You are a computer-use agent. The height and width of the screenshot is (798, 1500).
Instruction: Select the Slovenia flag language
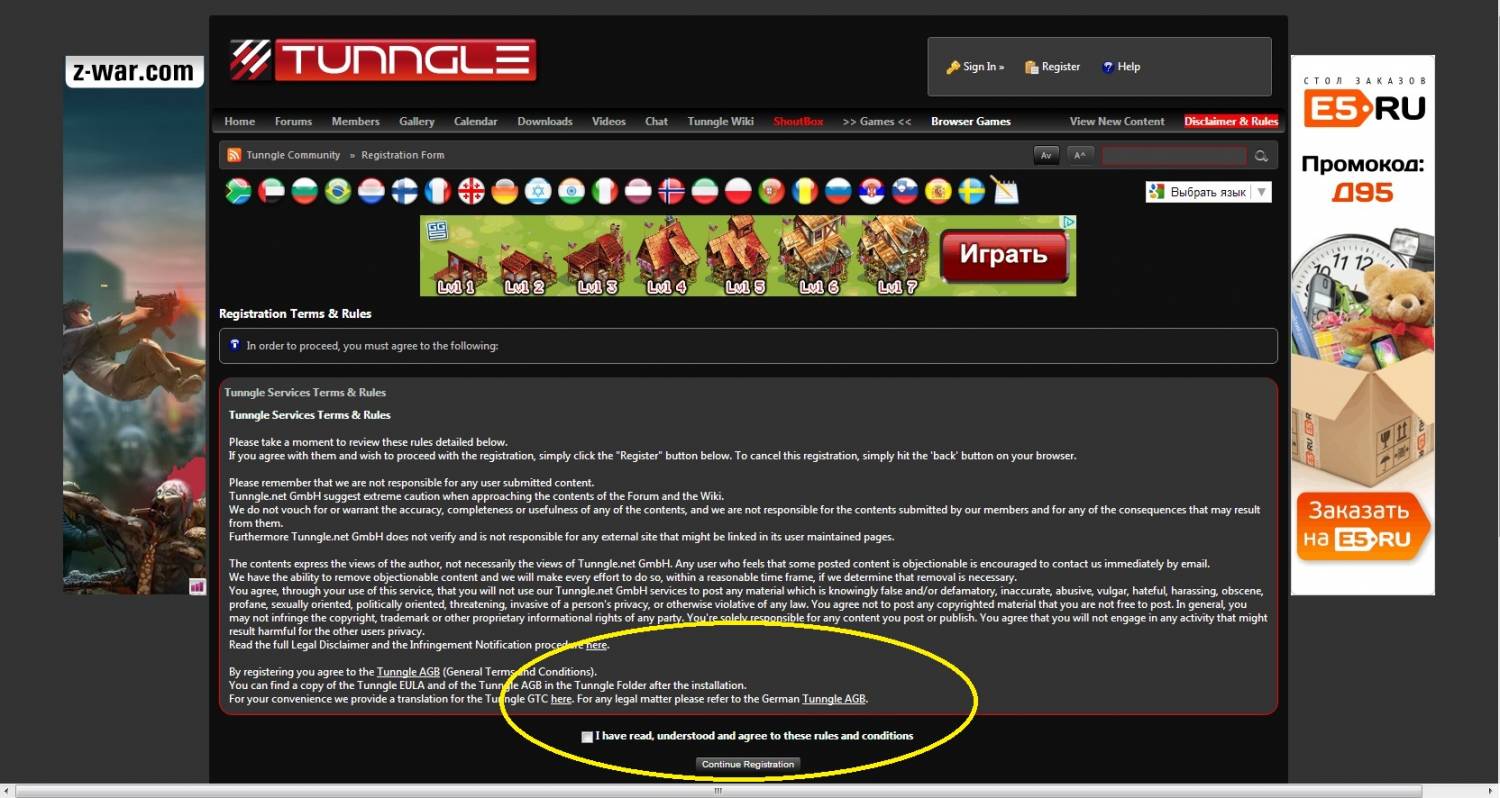(x=904, y=191)
